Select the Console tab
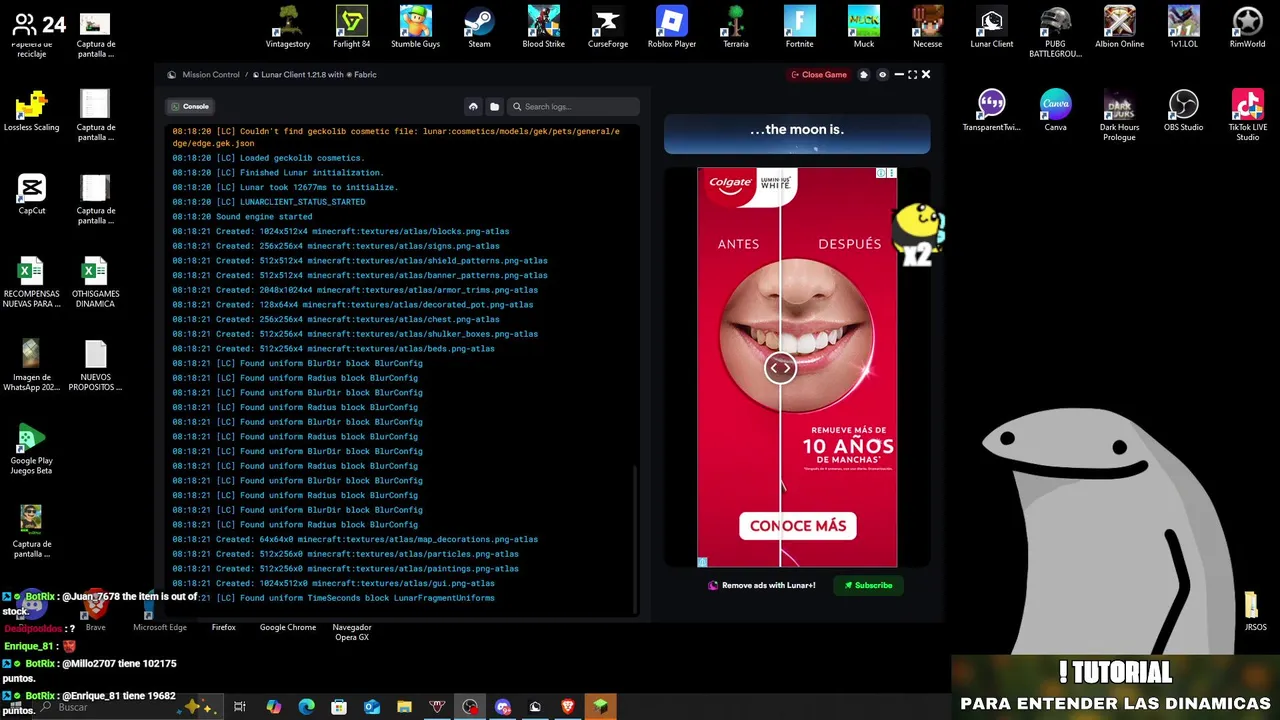This screenshot has width=1280, height=720. [190, 106]
